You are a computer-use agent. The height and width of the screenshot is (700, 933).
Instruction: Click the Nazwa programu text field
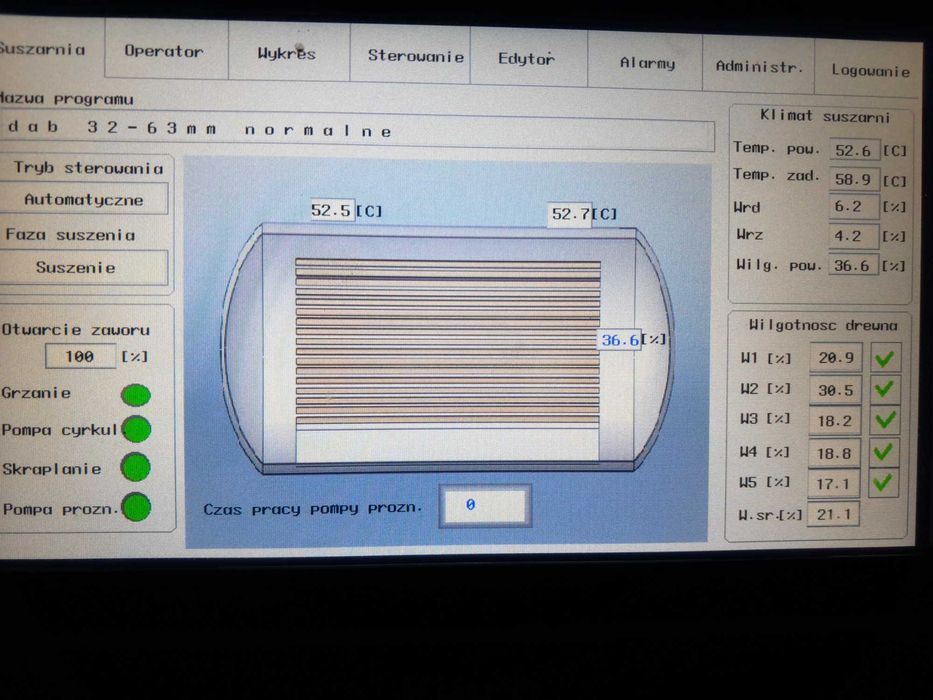[356, 130]
